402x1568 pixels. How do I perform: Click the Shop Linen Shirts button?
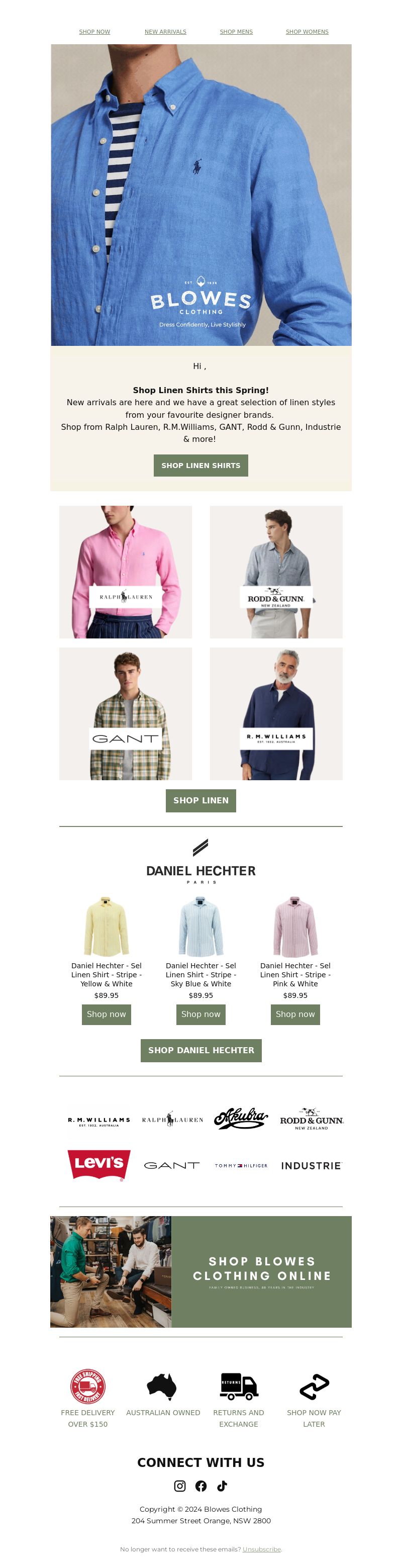pyautogui.click(x=200, y=465)
